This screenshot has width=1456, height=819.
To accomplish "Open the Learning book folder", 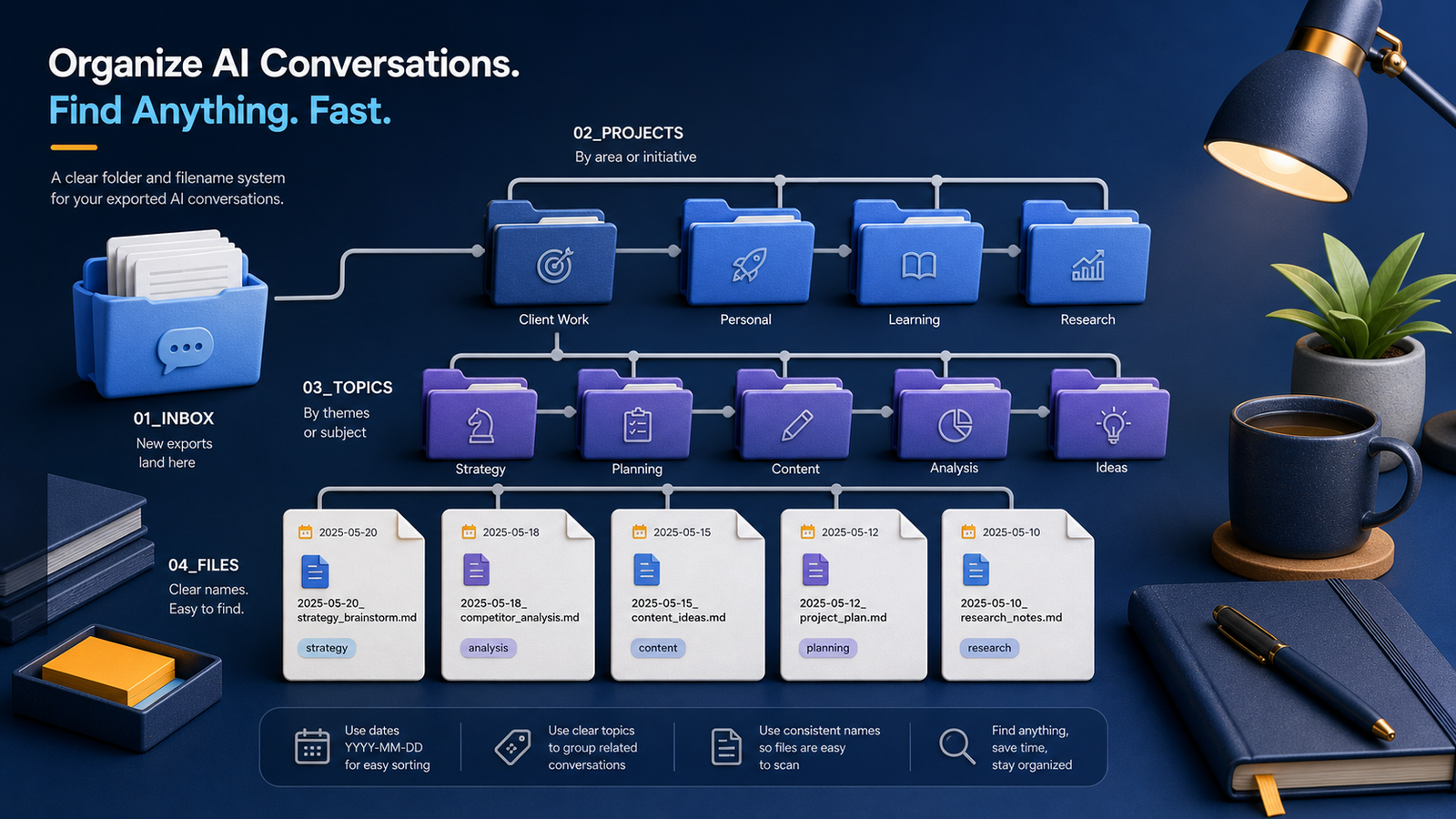I will click(x=917, y=254).
